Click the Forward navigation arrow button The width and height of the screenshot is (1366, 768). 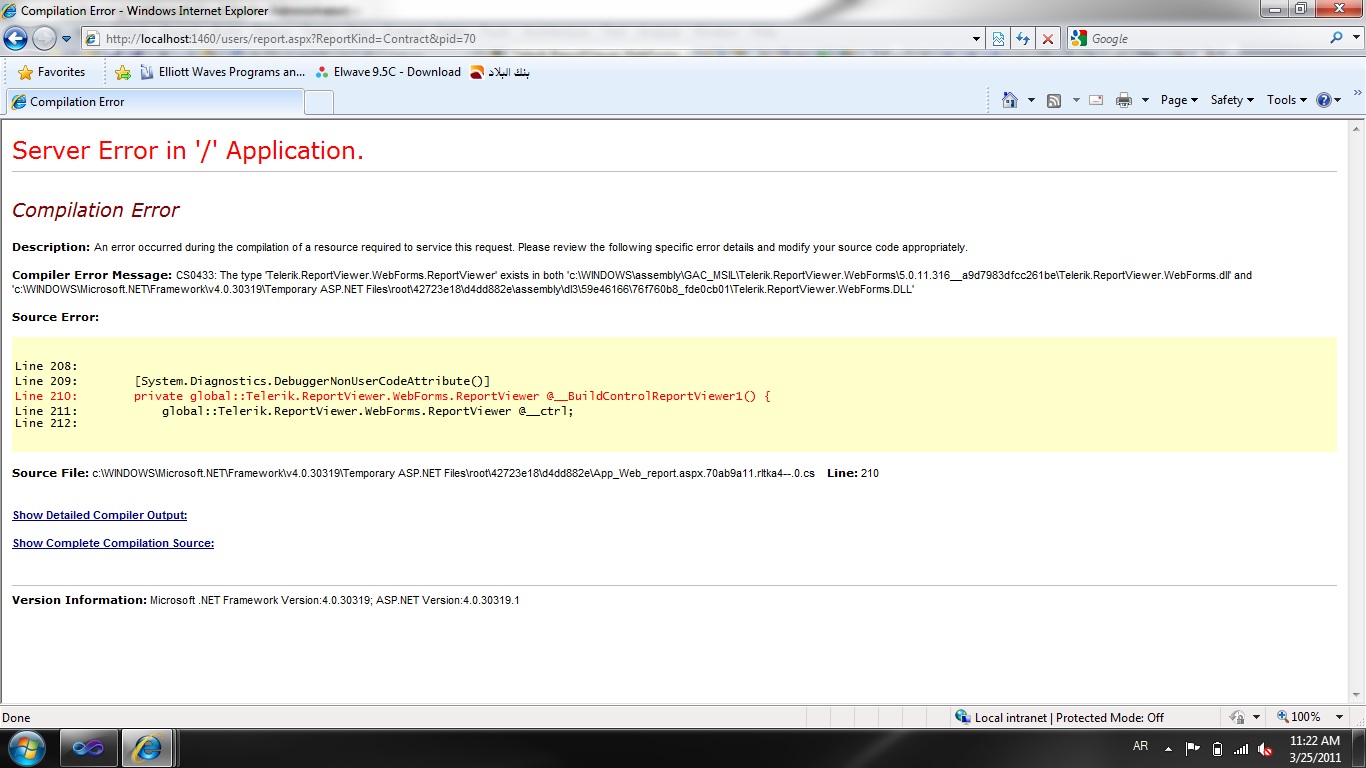[44, 39]
